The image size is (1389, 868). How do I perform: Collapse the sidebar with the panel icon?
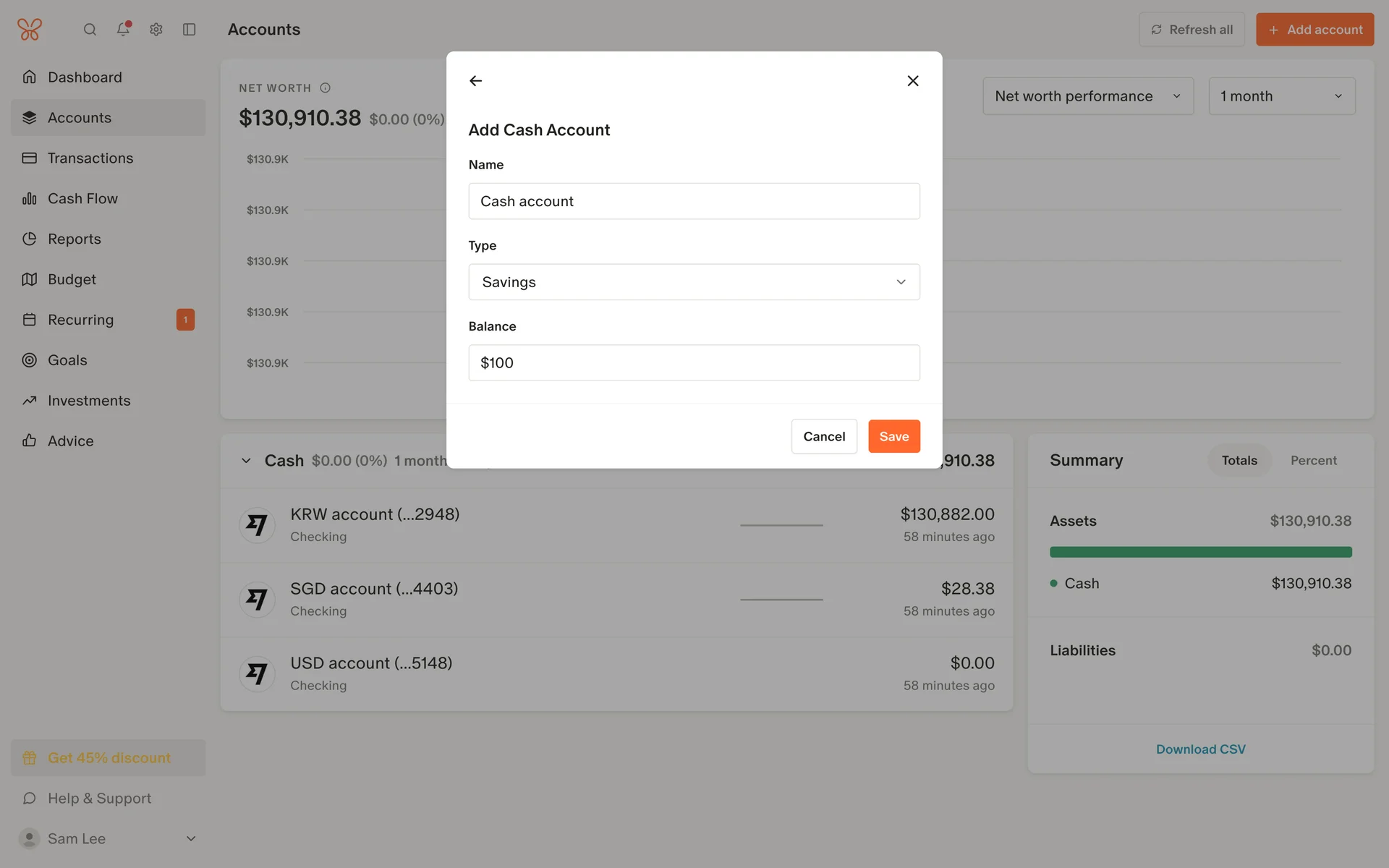[190, 30]
